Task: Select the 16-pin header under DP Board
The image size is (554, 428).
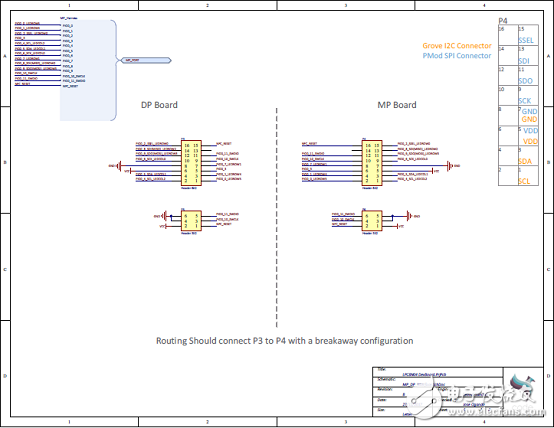Action: coord(191,163)
